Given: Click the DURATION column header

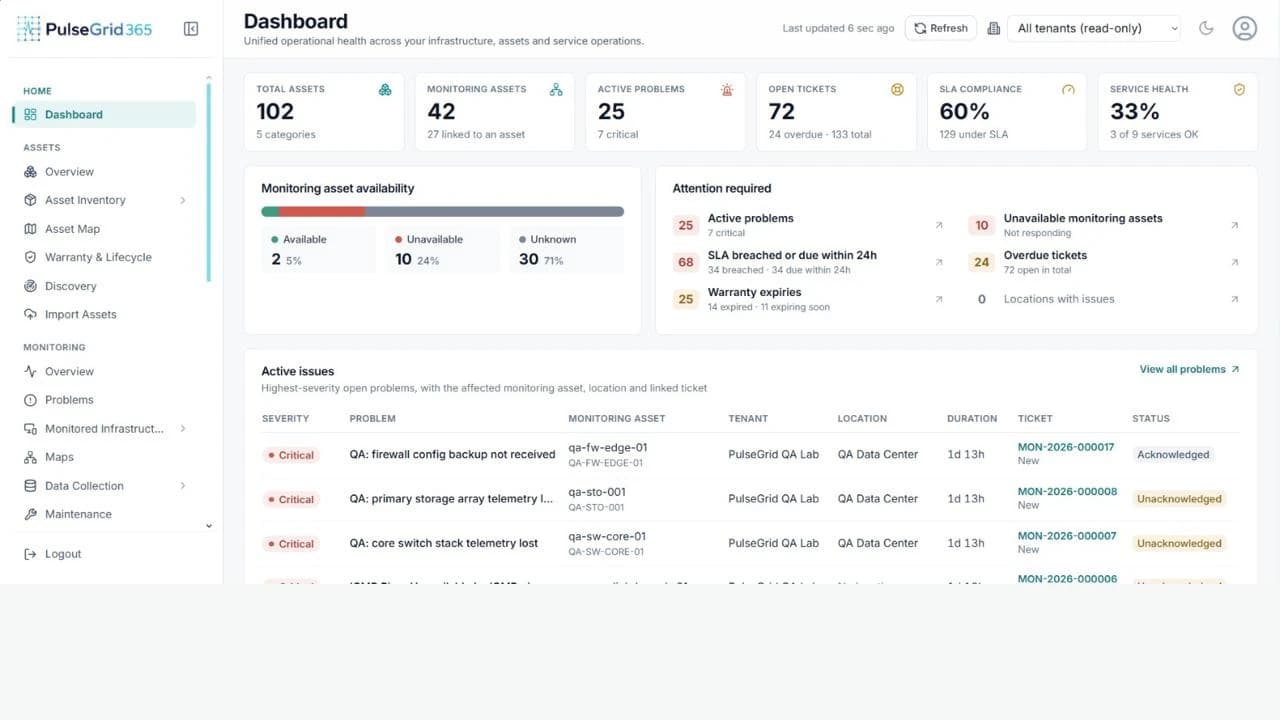Looking at the screenshot, I should click(972, 418).
